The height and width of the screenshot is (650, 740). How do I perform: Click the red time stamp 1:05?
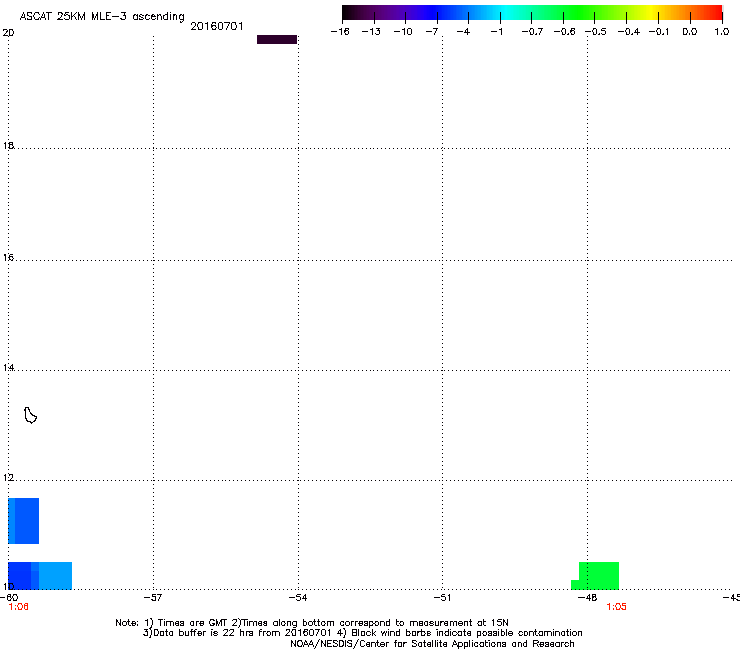pos(616,607)
